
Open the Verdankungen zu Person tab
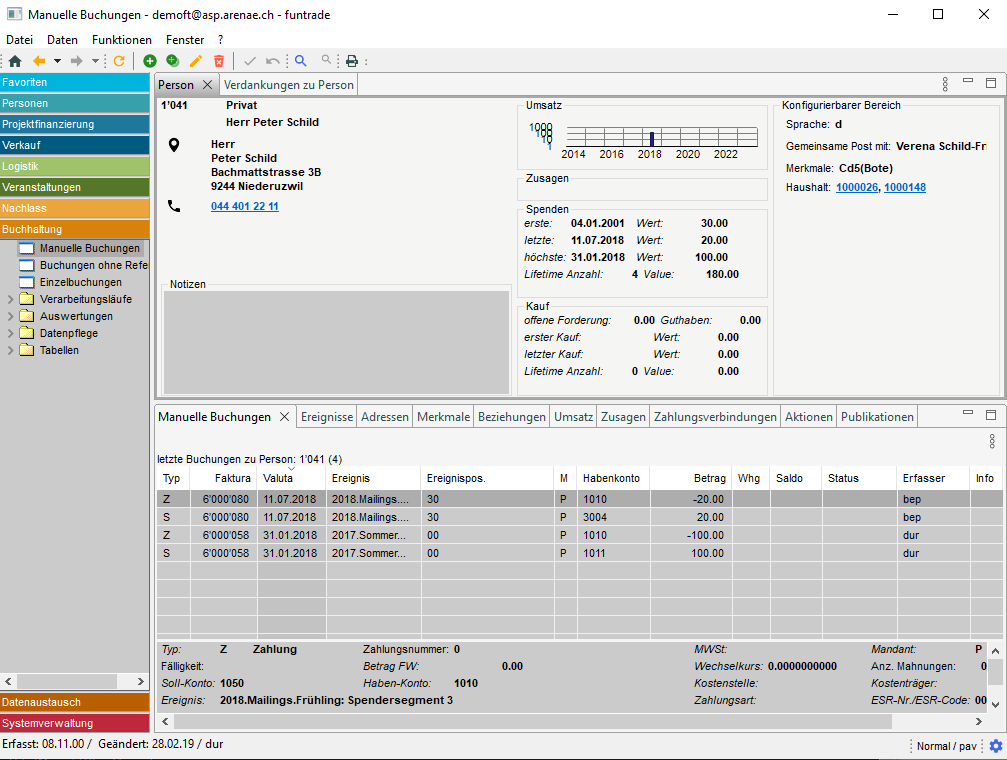(x=289, y=85)
